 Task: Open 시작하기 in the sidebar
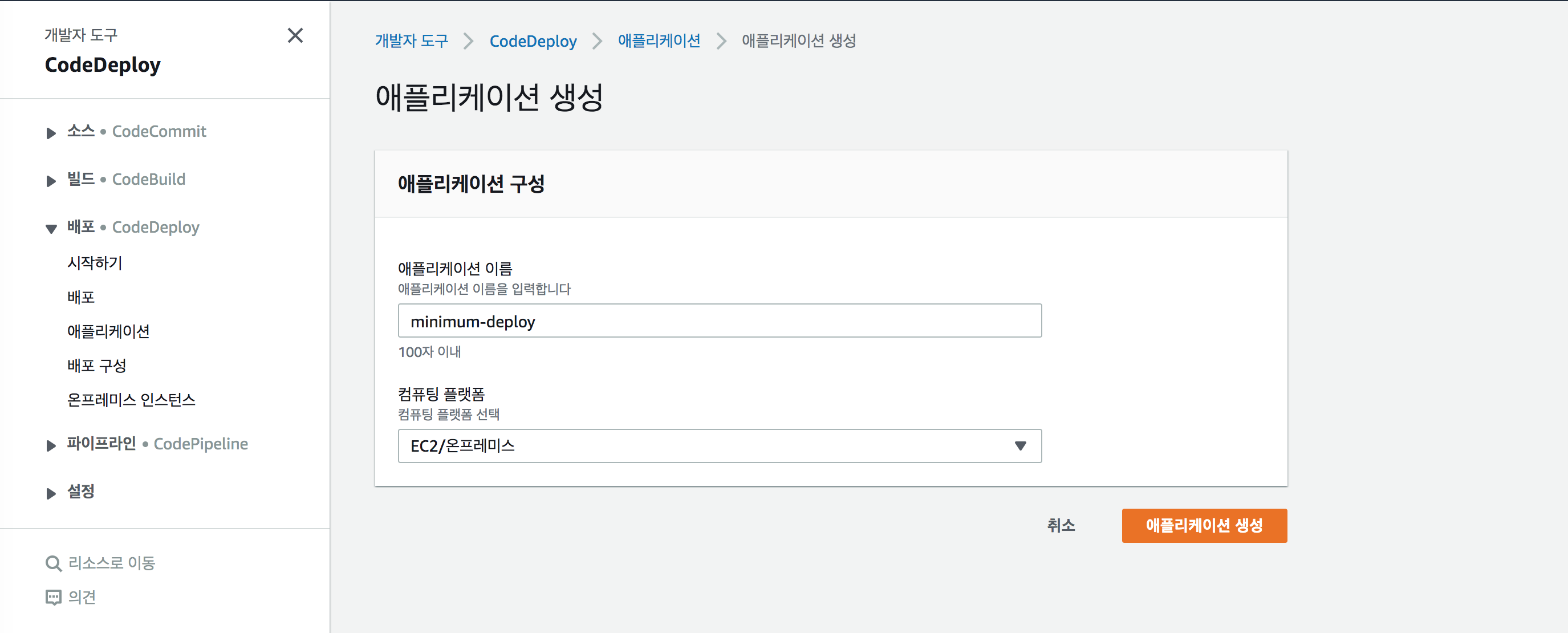coord(95,263)
